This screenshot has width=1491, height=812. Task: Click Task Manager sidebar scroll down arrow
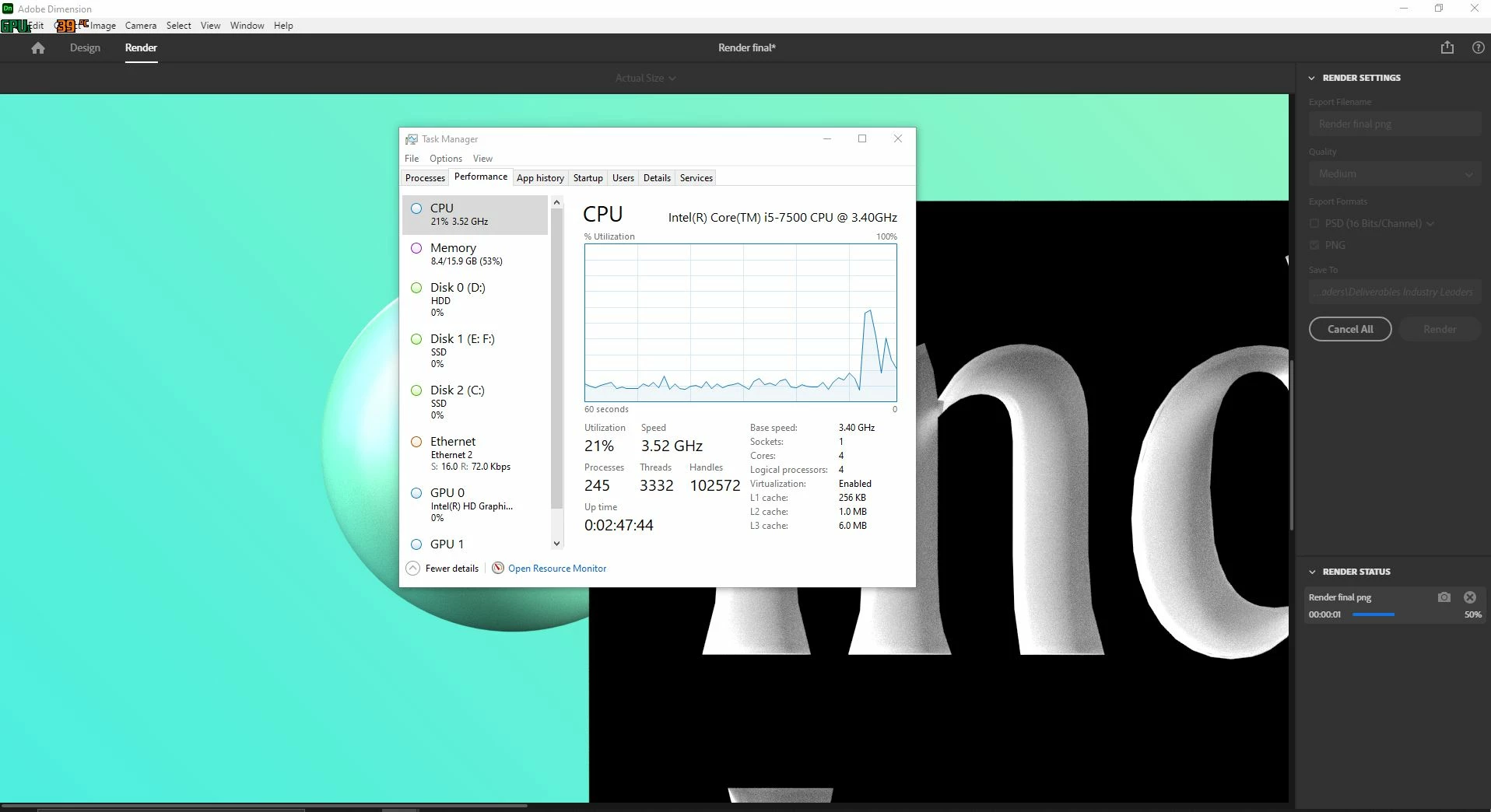(x=556, y=544)
